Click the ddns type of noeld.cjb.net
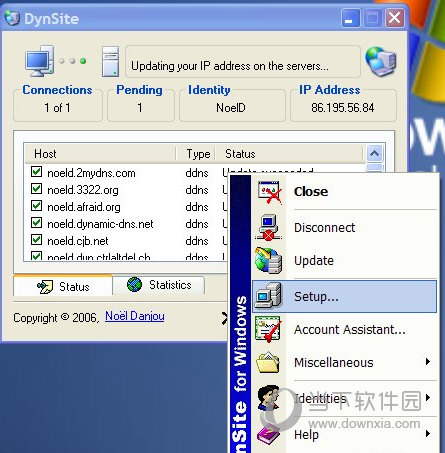Viewport: 445px width, 453px height. pyautogui.click(x=197, y=241)
